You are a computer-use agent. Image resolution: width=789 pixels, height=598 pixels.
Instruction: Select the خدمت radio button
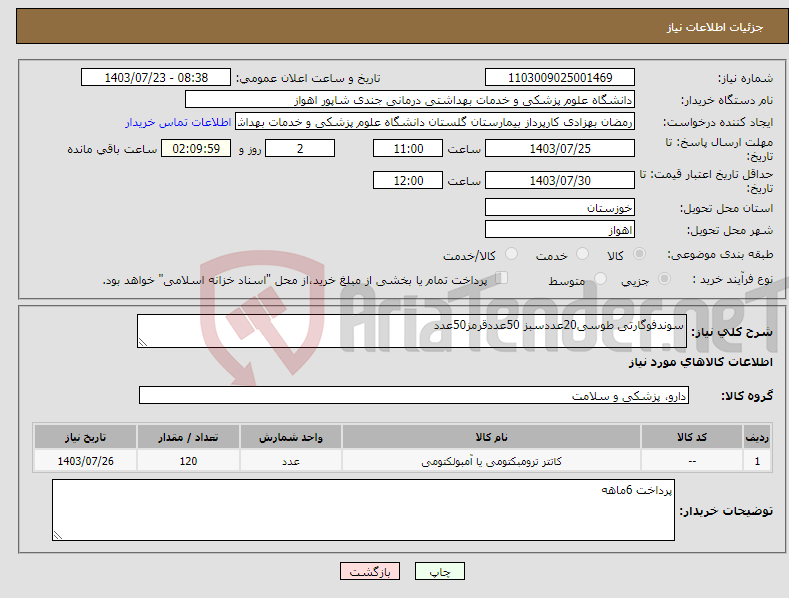582,254
